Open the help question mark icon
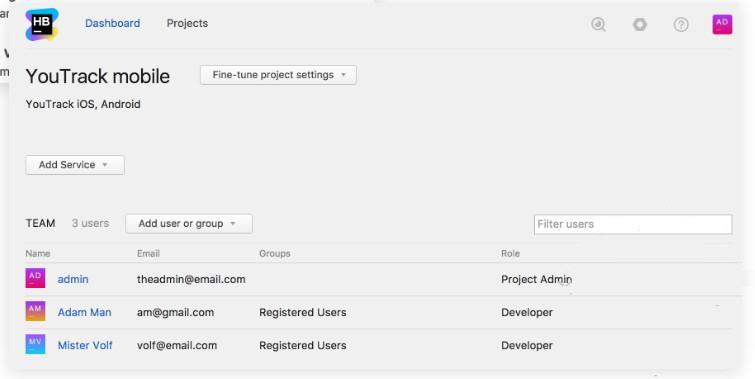The image size is (755, 379). pos(681,24)
